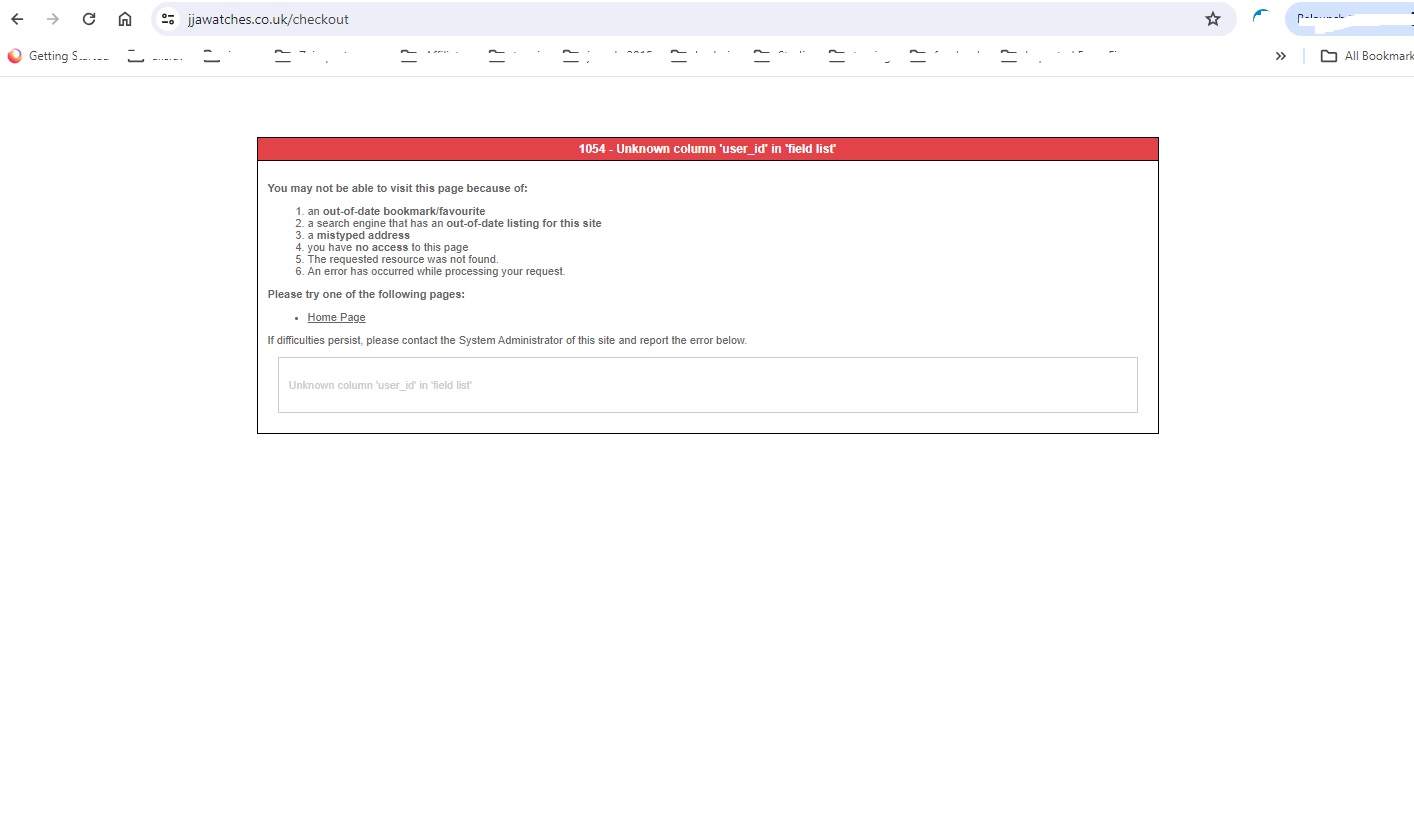
Task: Click the browser Forward arrow
Action: point(53,19)
